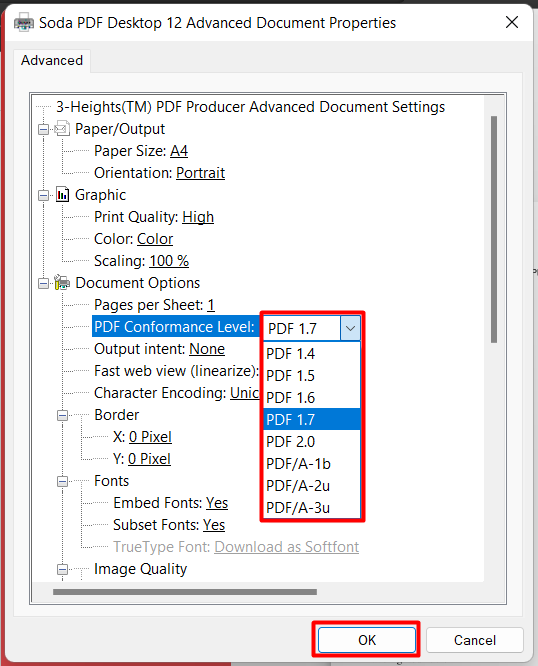Image resolution: width=538 pixels, height=666 pixels.
Task: Click the printer icon in title bar
Action: (24, 22)
